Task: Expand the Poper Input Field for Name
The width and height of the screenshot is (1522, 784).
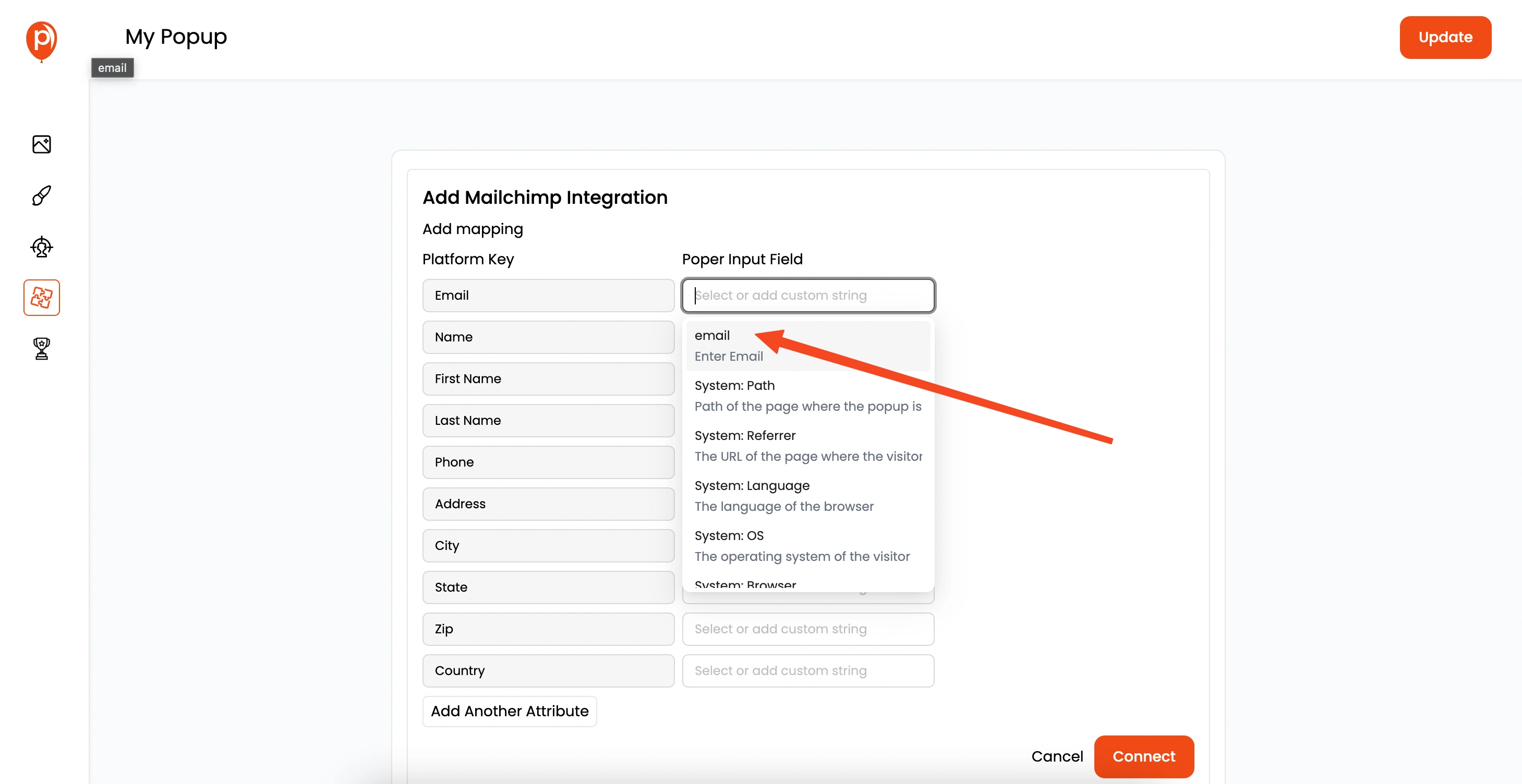Action: tap(807, 337)
